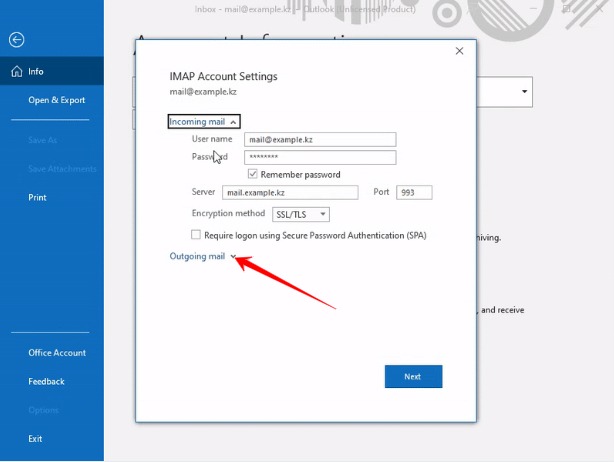Viewport: 614px width, 462px height.
Task: Toggle the Remember password checkbox
Action: tap(253, 174)
